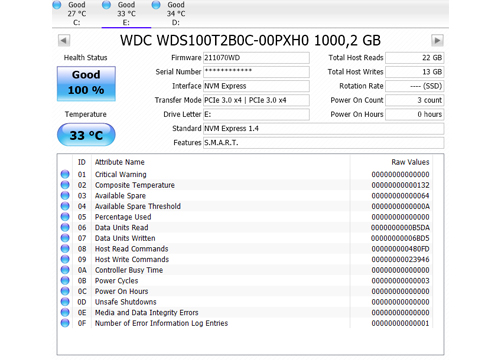
Task: Click Total Host Reads value 22 GB
Action: coord(415,58)
